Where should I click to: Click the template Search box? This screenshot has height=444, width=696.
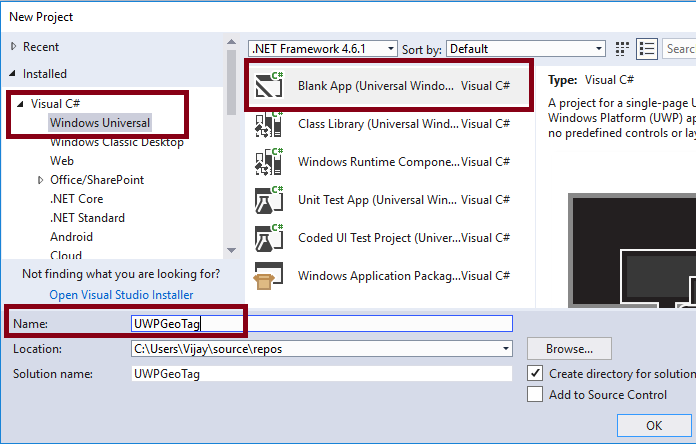679,48
